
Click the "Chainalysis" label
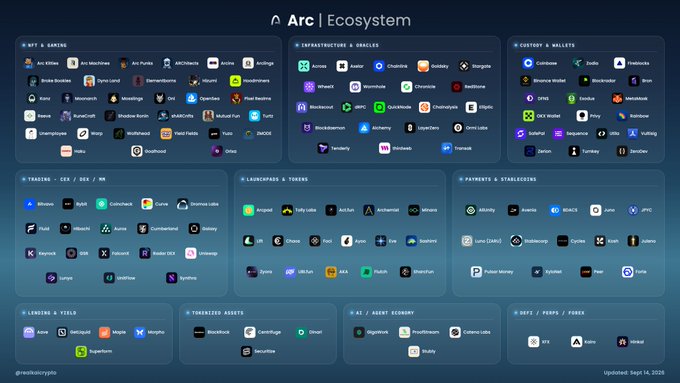coord(445,107)
